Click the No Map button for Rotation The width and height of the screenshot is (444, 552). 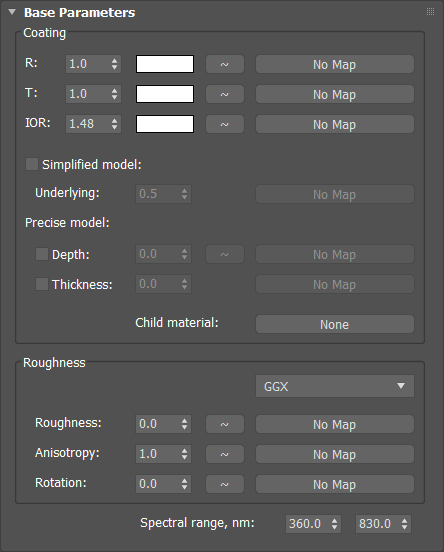335,484
